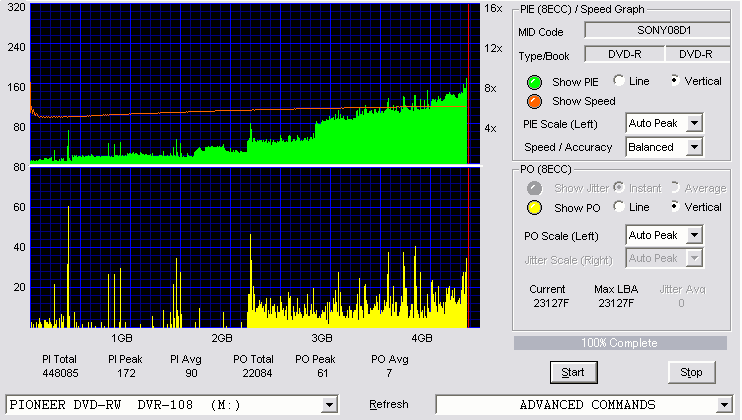The width and height of the screenshot is (742, 420).
Task: Click PI Peak value 172
Action: (126, 373)
